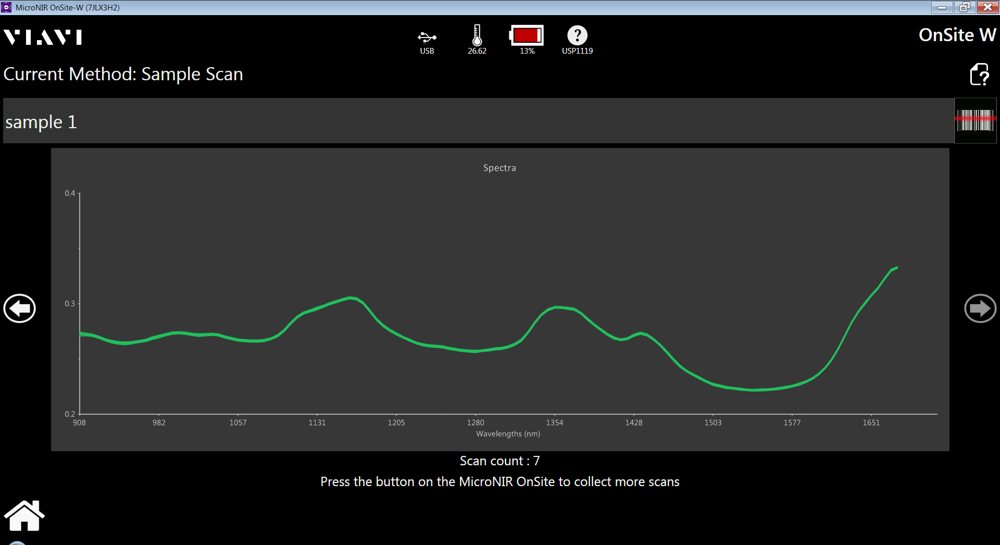Screen dimensions: 1000x545
Task: Restore down the MicroNIR window
Action: (964, 7)
